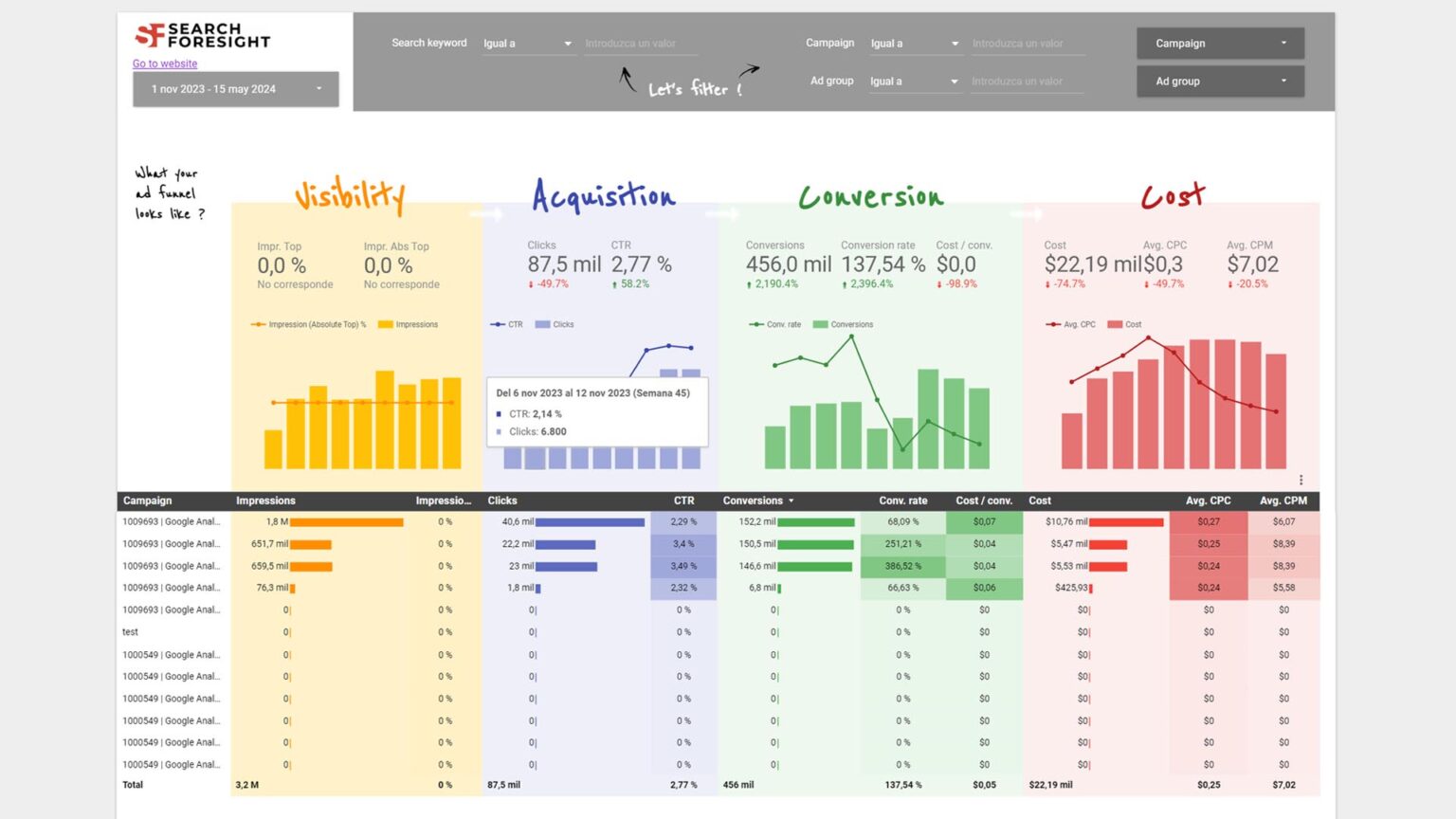This screenshot has width=1456, height=819.
Task: Open the date range picker dropdown
Action: tap(235, 89)
